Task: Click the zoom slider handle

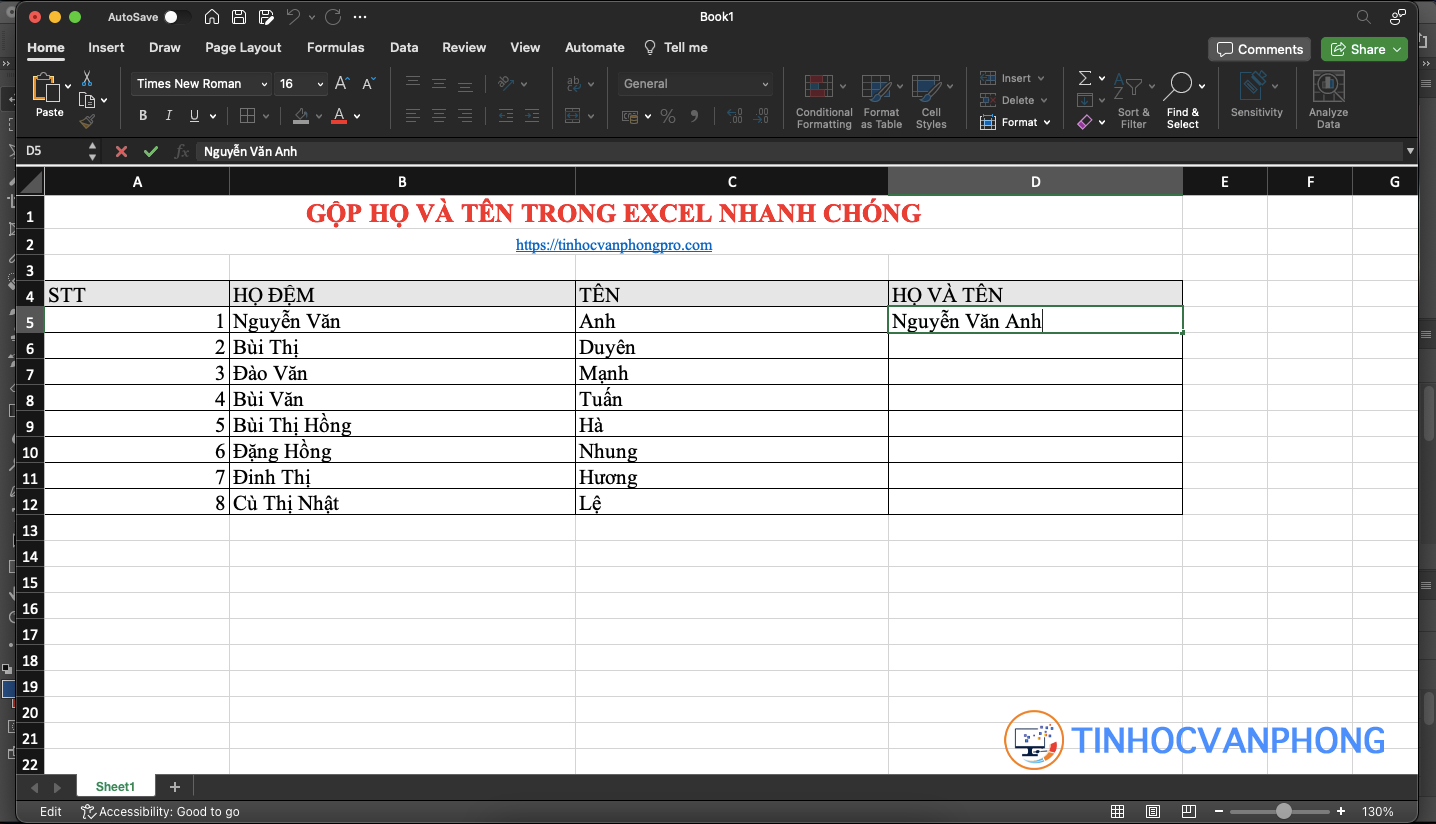Action: 1283,811
